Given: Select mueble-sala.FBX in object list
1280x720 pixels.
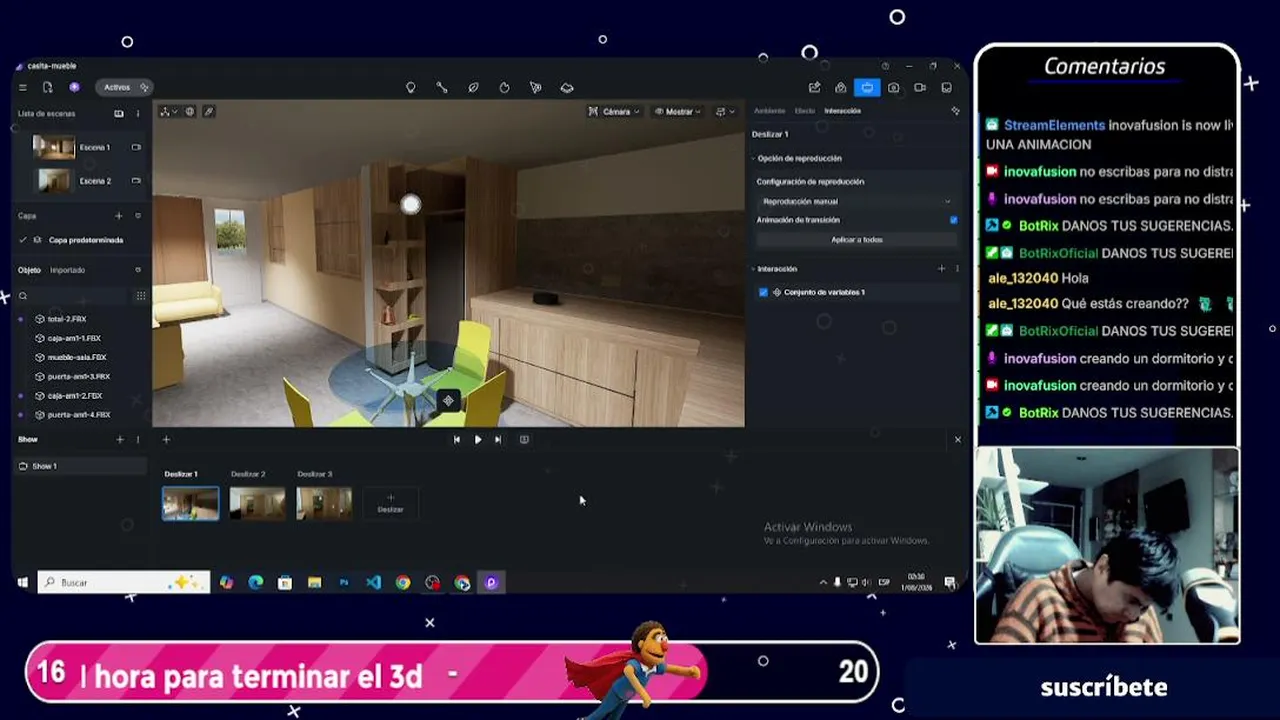Looking at the screenshot, I should tap(76, 357).
